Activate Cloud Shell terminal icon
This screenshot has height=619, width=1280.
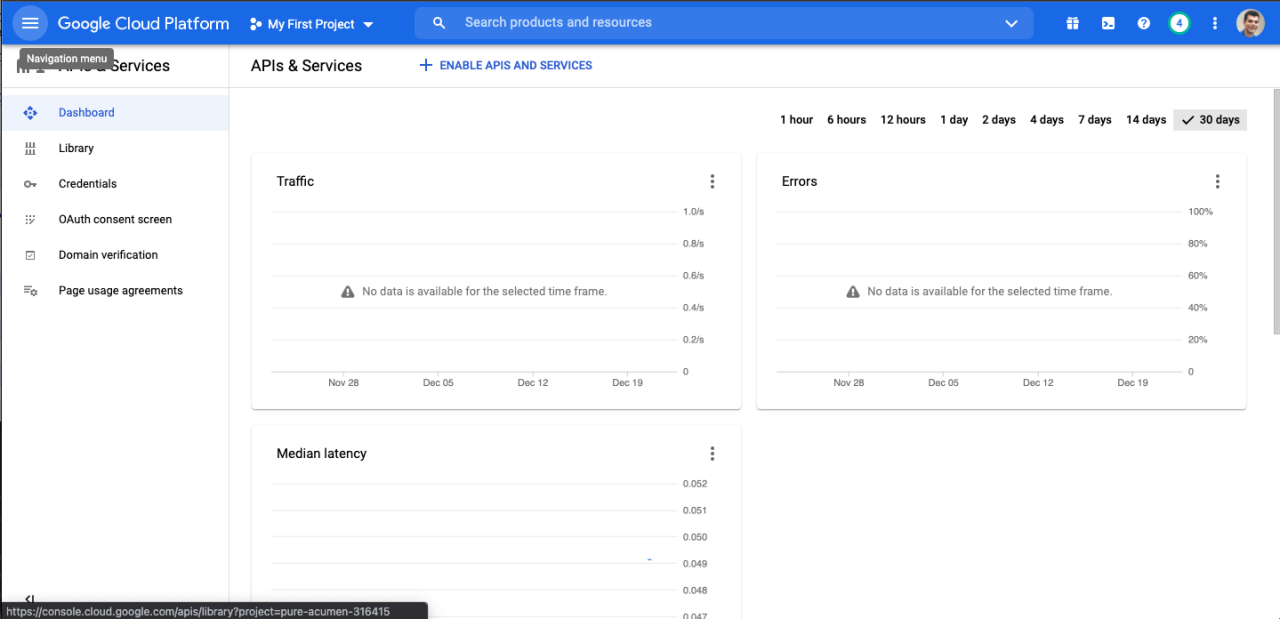point(1108,23)
